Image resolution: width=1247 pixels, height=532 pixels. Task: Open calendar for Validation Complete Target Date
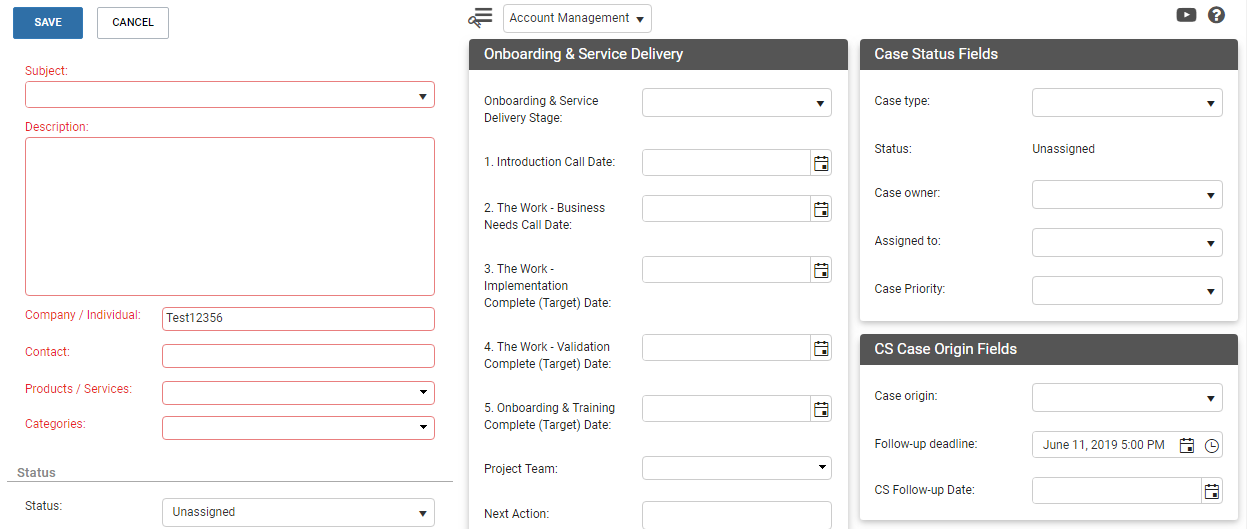click(821, 348)
